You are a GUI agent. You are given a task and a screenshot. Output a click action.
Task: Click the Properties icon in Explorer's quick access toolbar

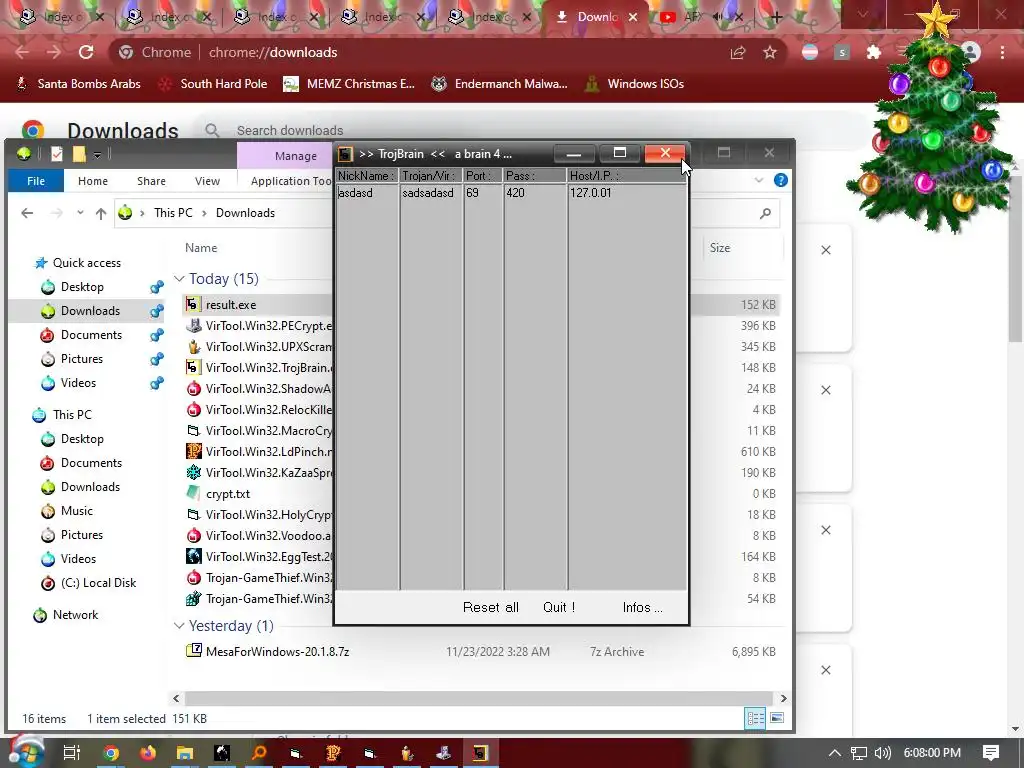[57, 153]
